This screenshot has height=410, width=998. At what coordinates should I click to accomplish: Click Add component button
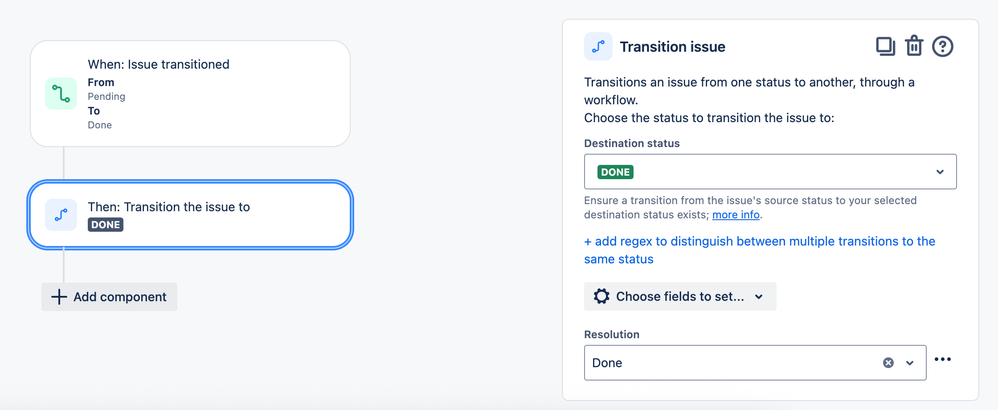coord(109,297)
